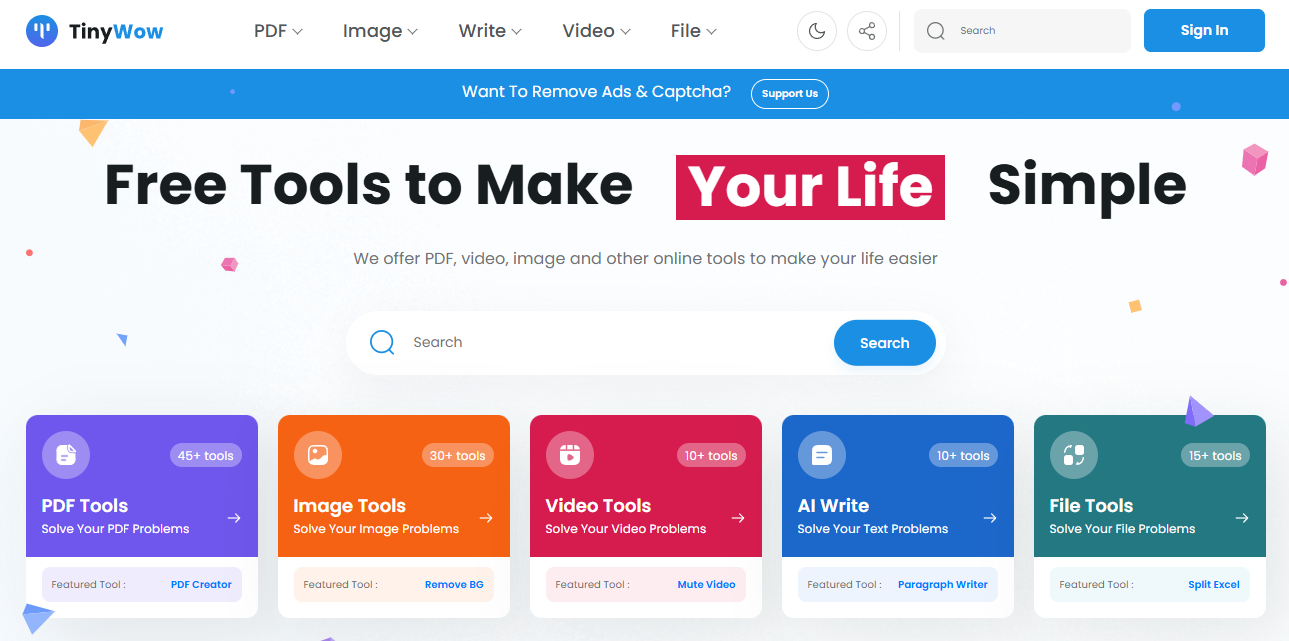The height and width of the screenshot is (641, 1289).
Task: Click the magnifier icon in main search bar
Action: click(382, 343)
